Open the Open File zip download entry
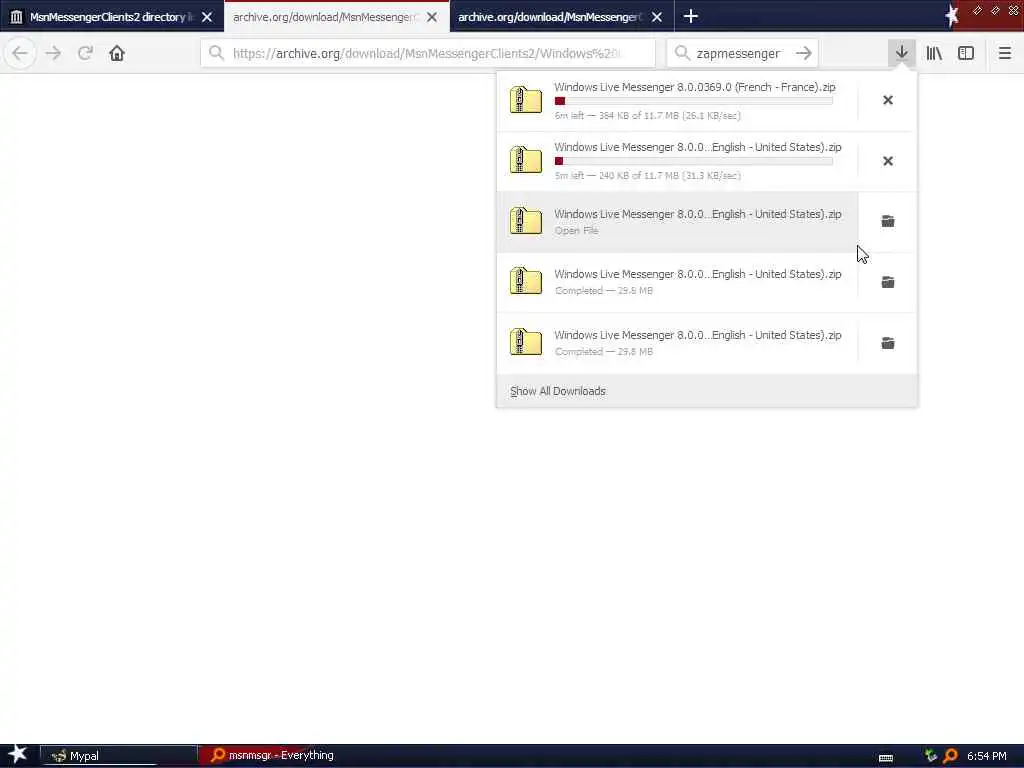1024x768 pixels. [677, 221]
